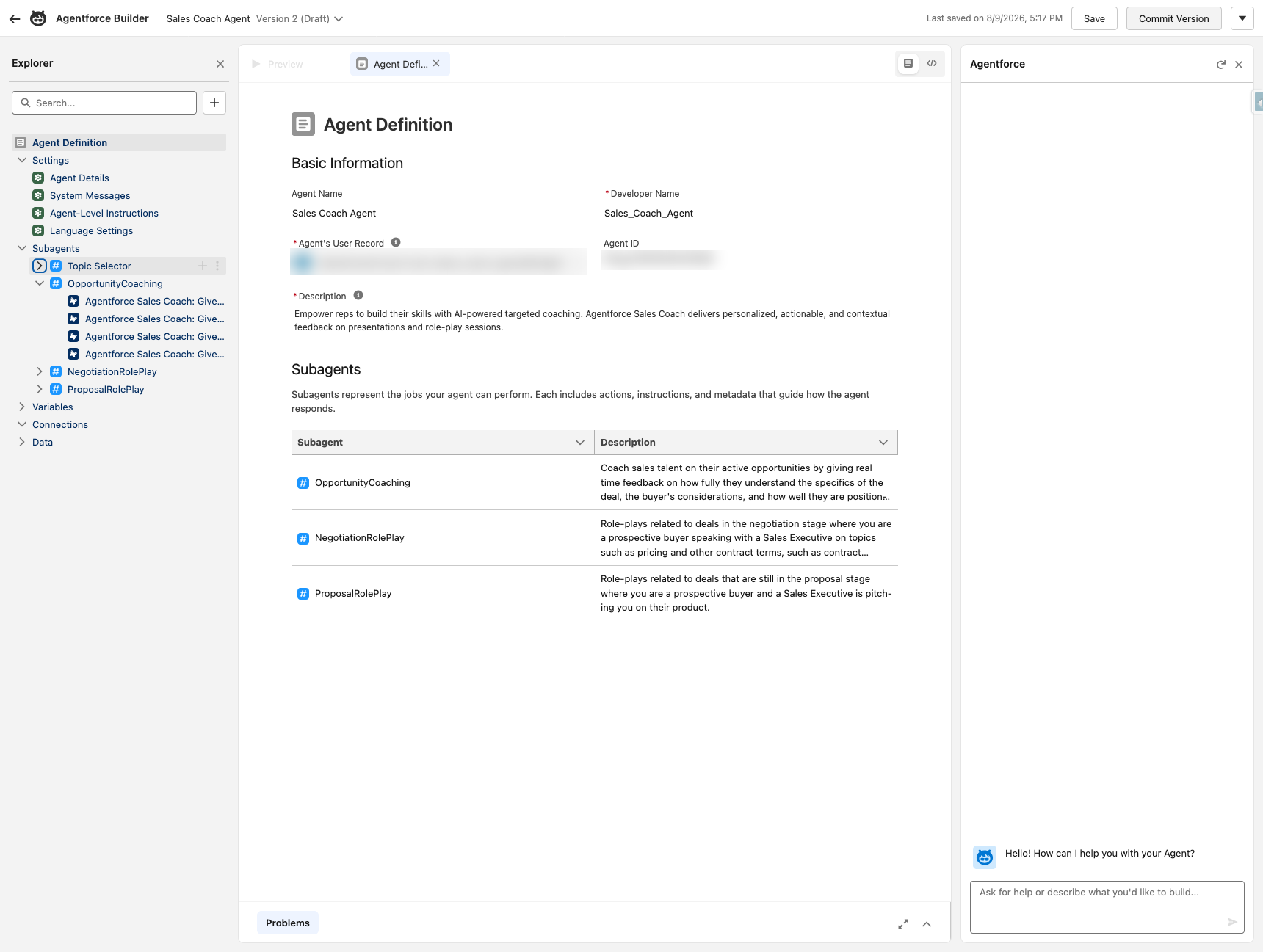Click the agent description text
The height and width of the screenshot is (952, 1263).
[x=592, y=321]
